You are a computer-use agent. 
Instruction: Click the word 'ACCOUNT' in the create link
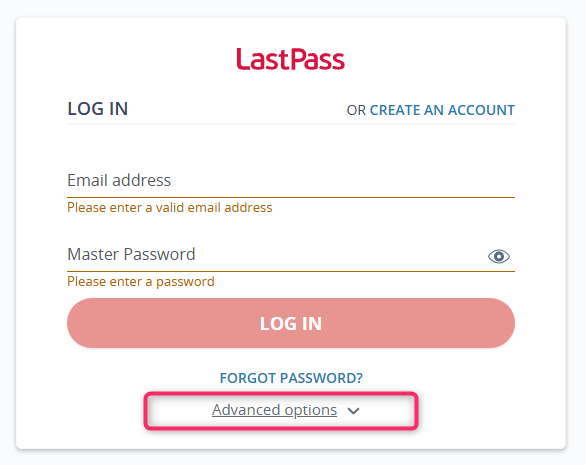(481, 110)
